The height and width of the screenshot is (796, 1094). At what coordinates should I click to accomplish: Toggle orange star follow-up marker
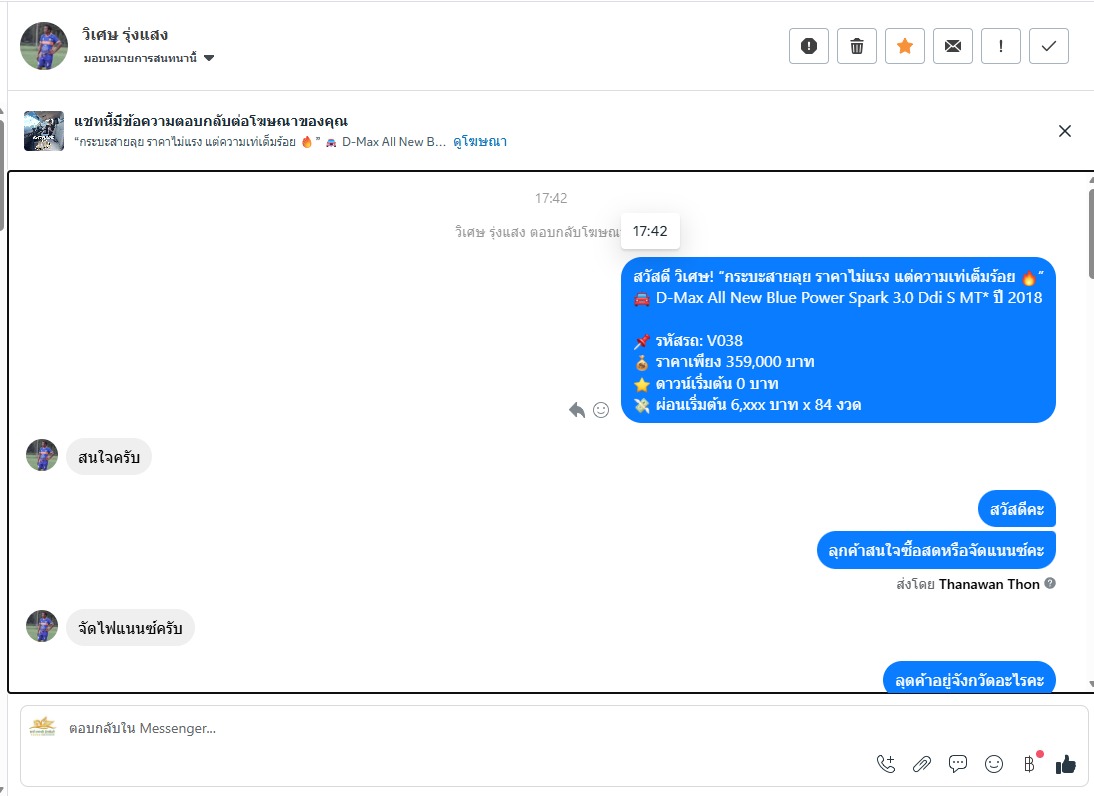click(x=905, y=46)
